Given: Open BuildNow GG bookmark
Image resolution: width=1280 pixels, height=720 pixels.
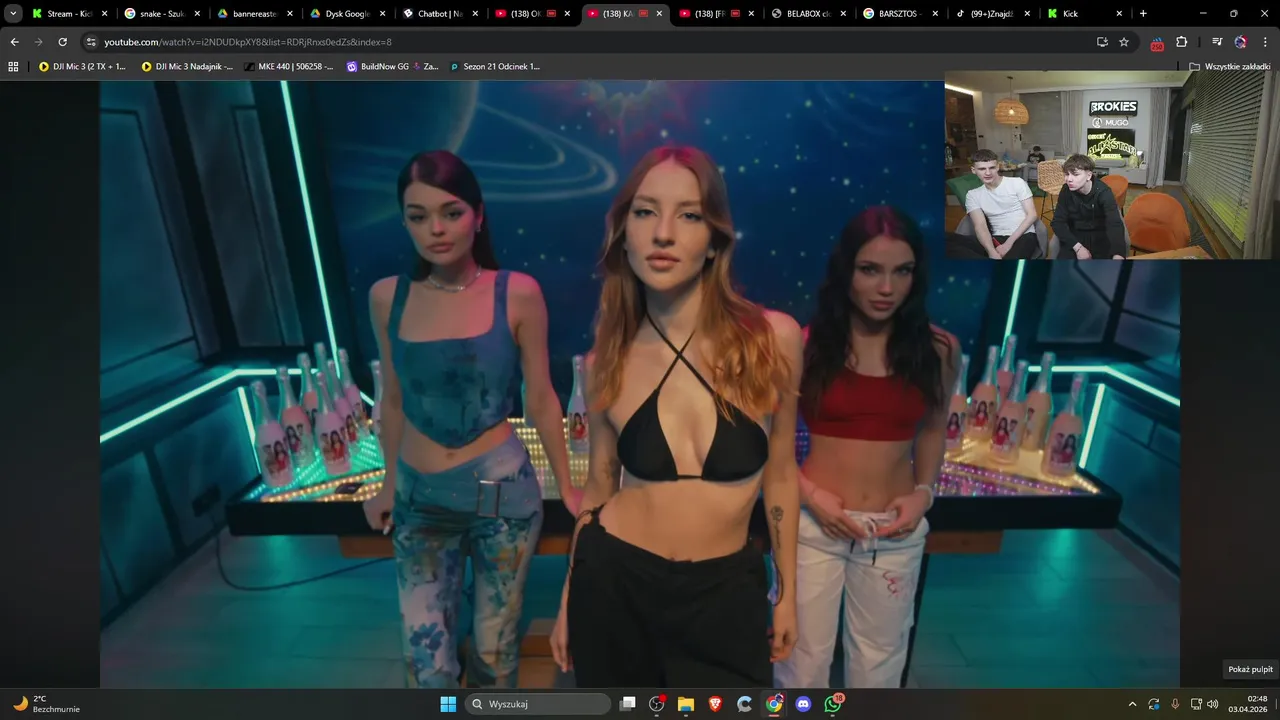Looking at the screenshot, I should coord(392,66).
